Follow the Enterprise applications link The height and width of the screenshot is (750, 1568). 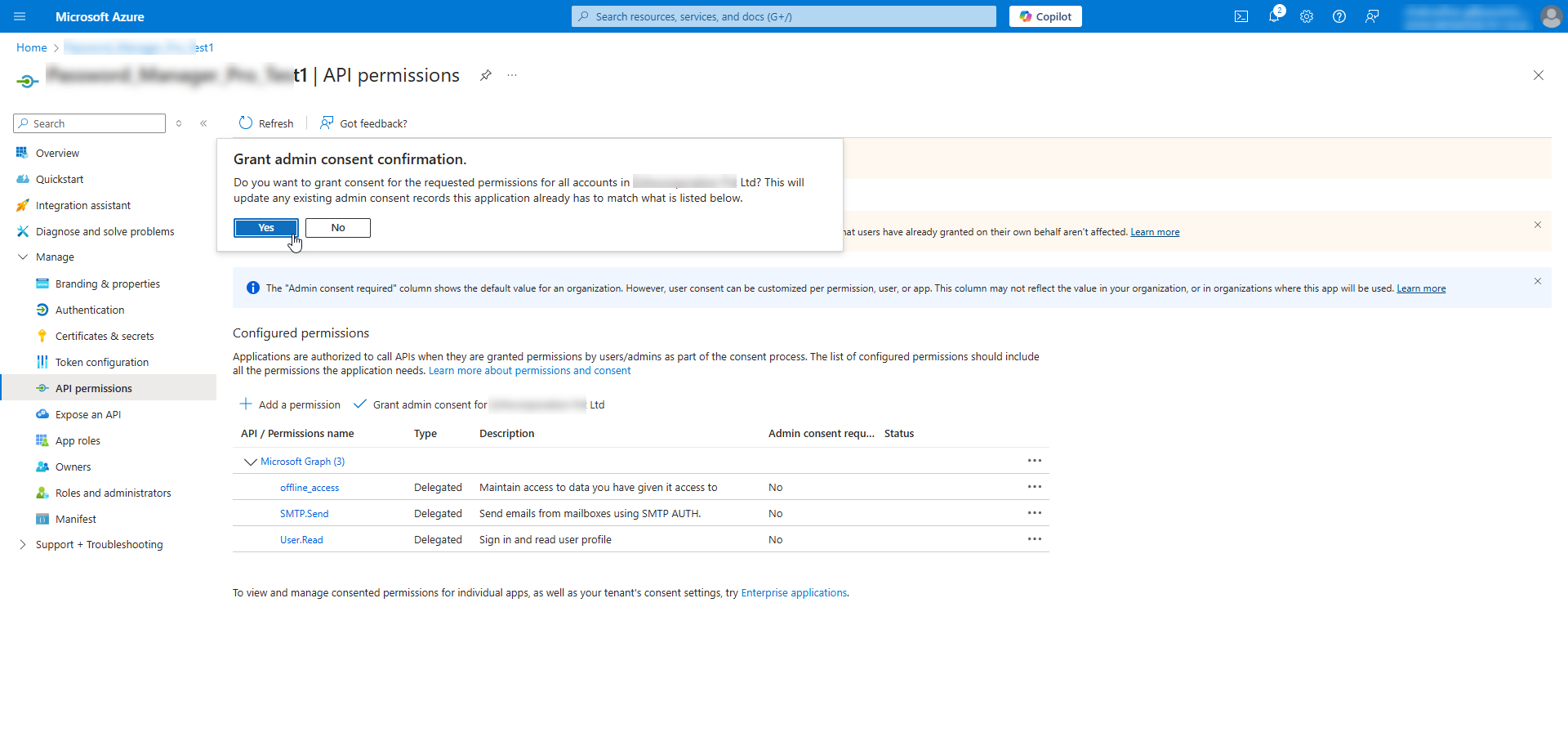(794, 593)
